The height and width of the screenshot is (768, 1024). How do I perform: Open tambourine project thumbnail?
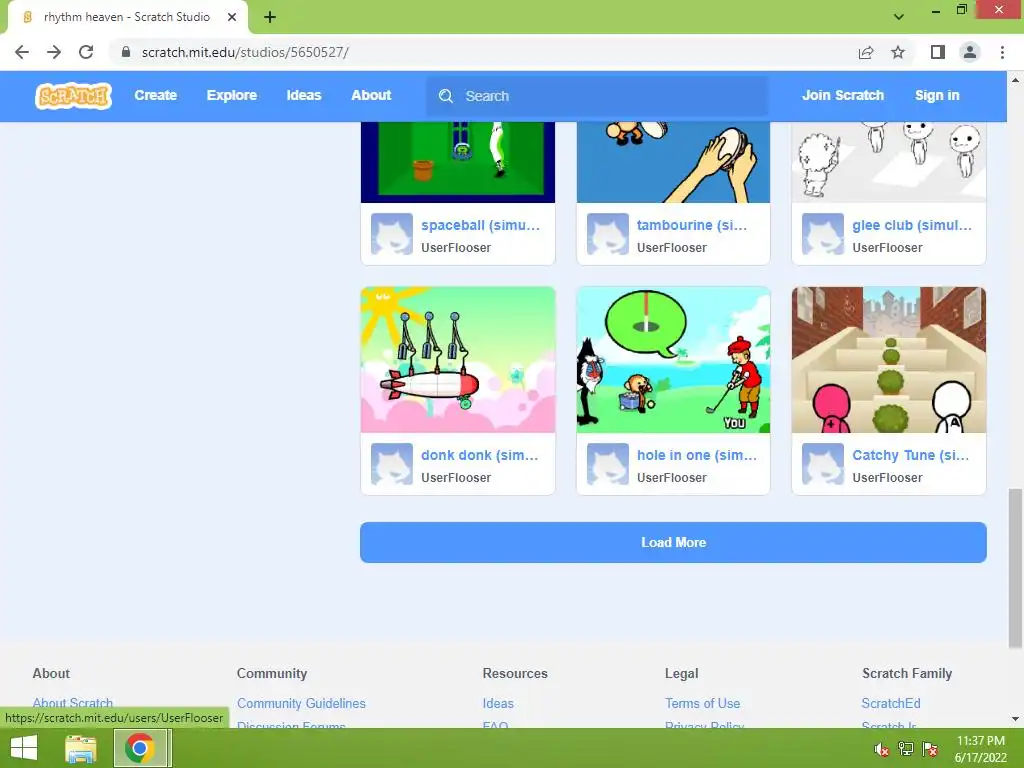[673, 163]
